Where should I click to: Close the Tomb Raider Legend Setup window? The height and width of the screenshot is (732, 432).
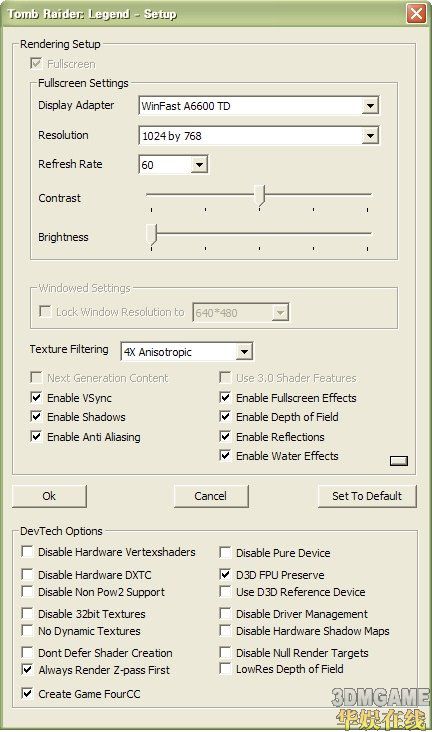tap(416, 13)
